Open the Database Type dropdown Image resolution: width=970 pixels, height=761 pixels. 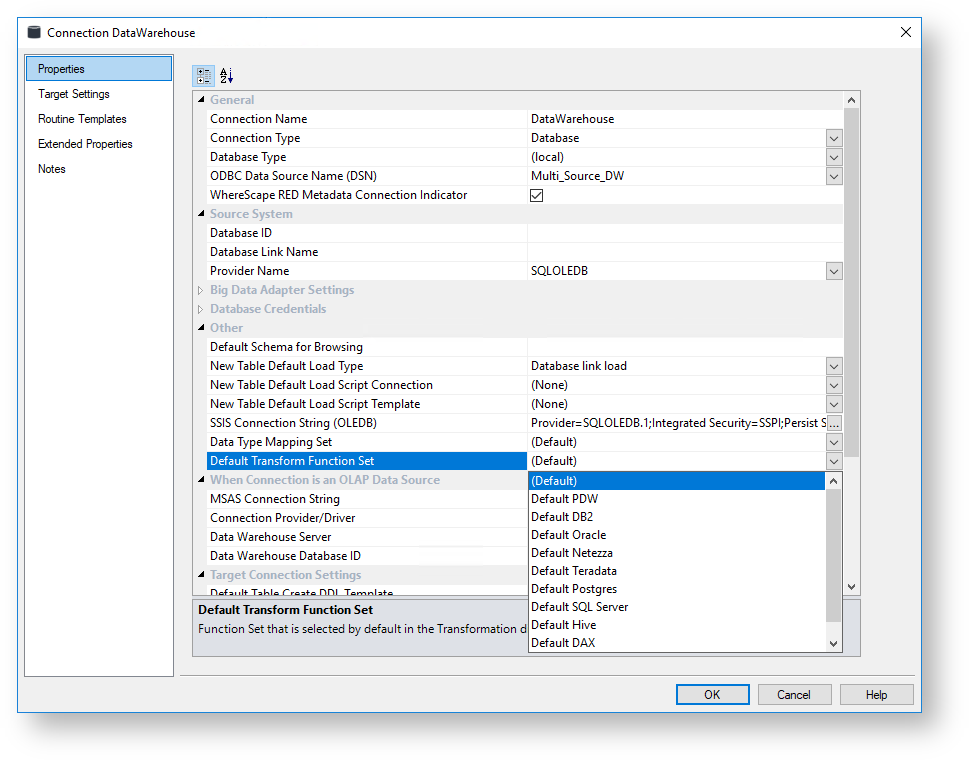pyautogui.click(x=834, y=157)
